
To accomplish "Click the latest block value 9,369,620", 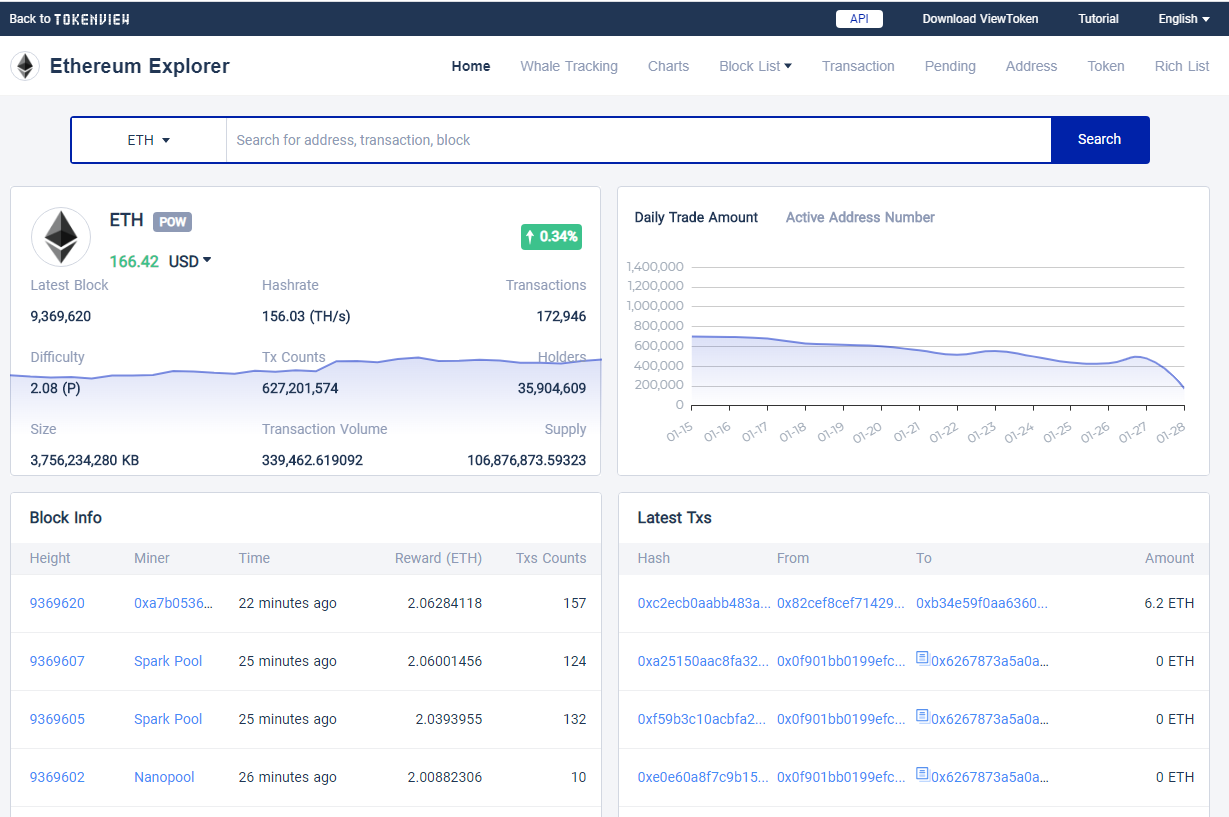I will (x=61, y=316).
